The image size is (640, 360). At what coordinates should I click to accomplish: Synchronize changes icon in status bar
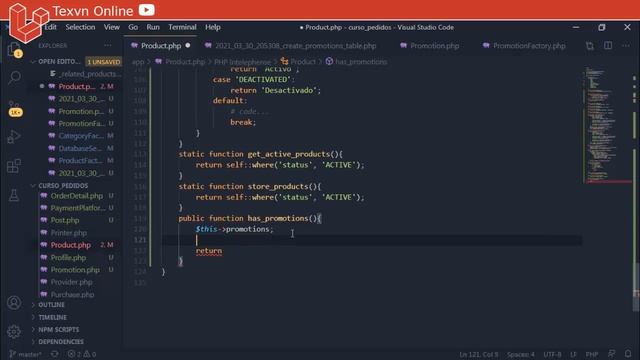pyautogui.click(x=55, y=354)
